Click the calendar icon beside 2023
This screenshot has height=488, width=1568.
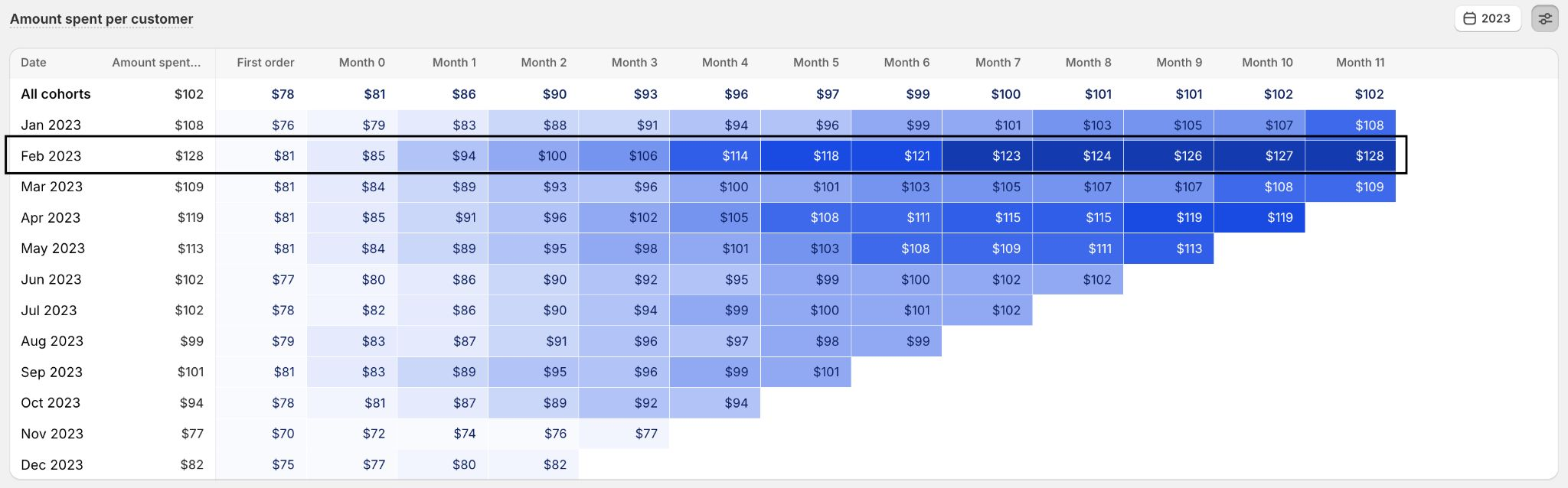coord(1469,19)
